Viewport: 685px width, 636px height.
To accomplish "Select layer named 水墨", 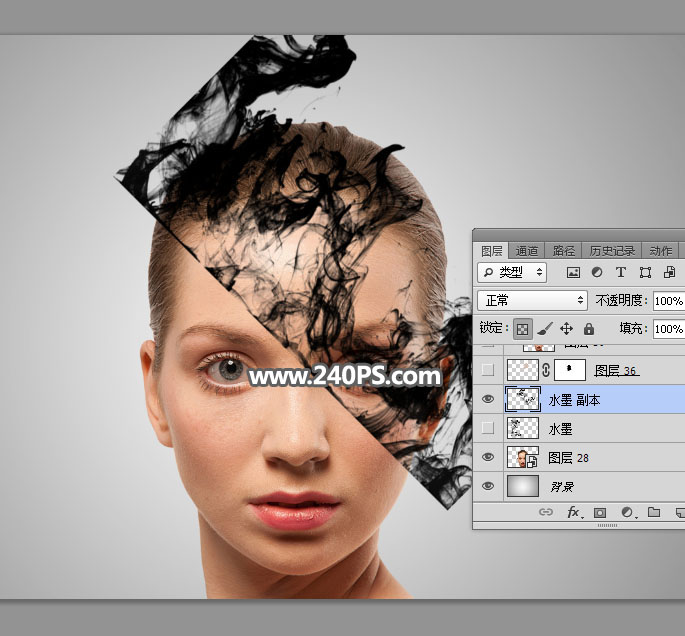I will click(x=560, y=429).
